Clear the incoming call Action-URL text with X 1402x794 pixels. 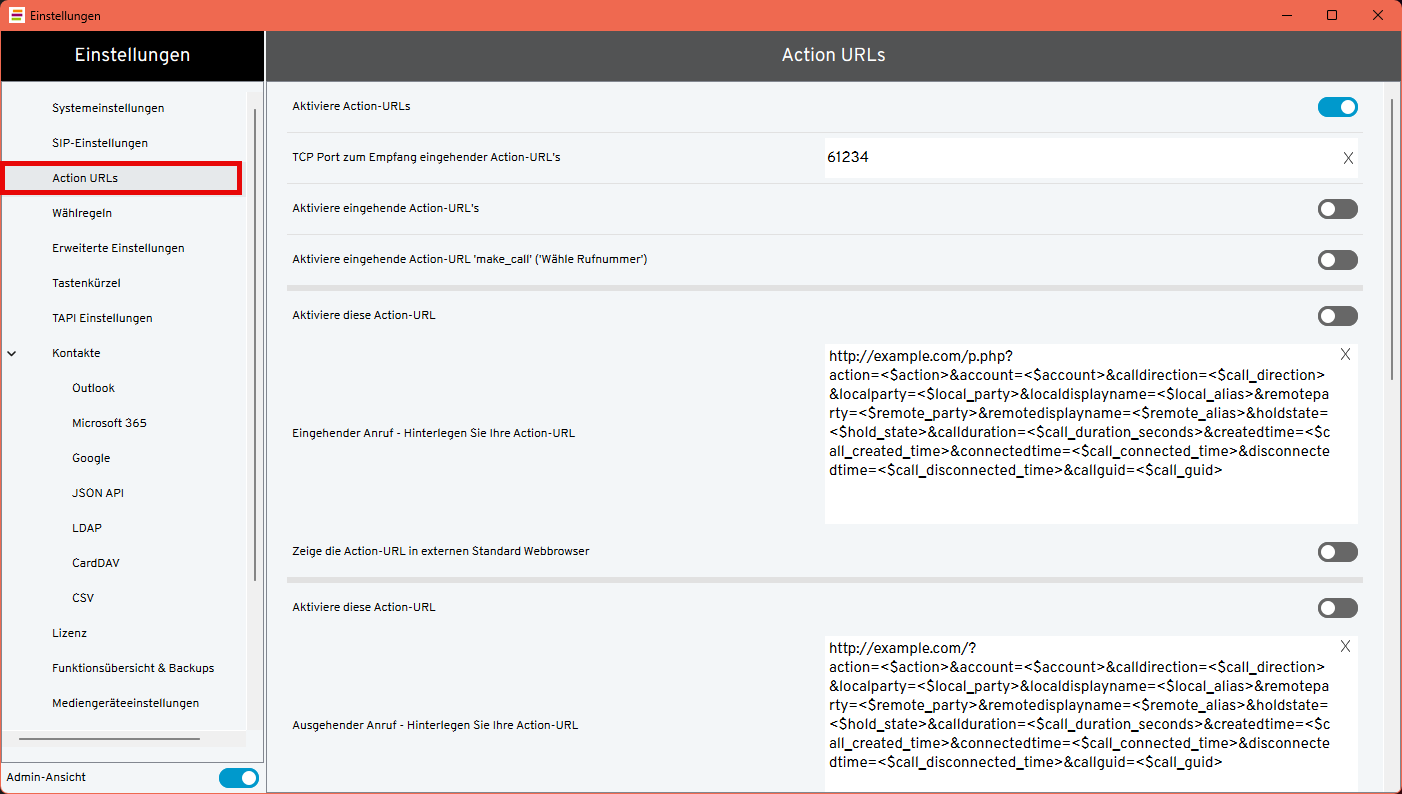1345,354
